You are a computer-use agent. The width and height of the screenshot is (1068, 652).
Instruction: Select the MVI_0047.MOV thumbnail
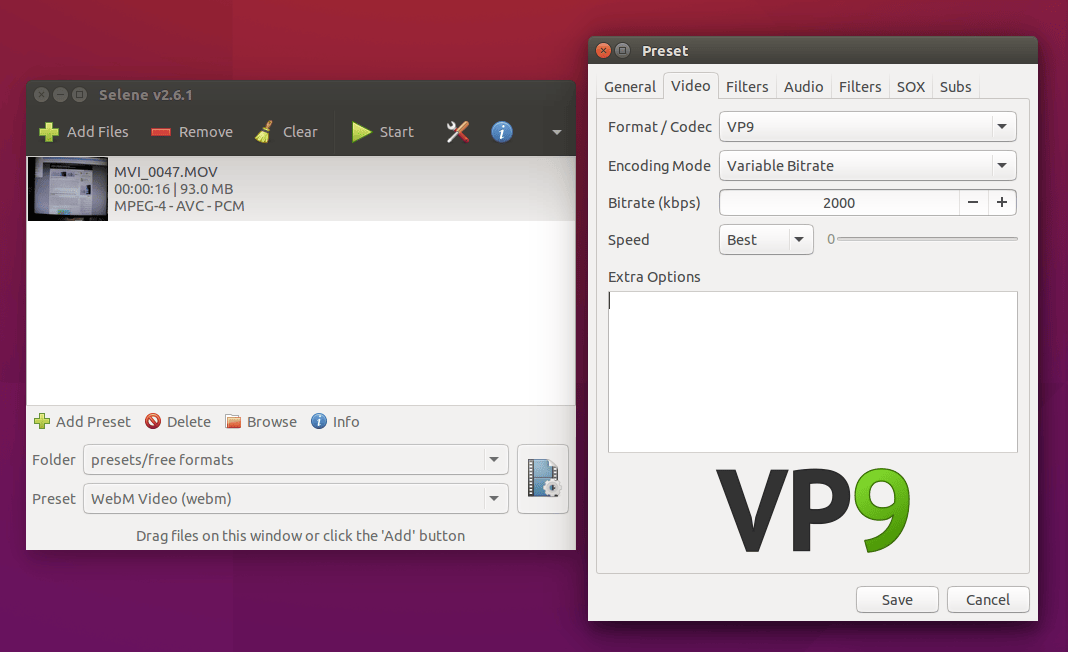click(67, 189)
